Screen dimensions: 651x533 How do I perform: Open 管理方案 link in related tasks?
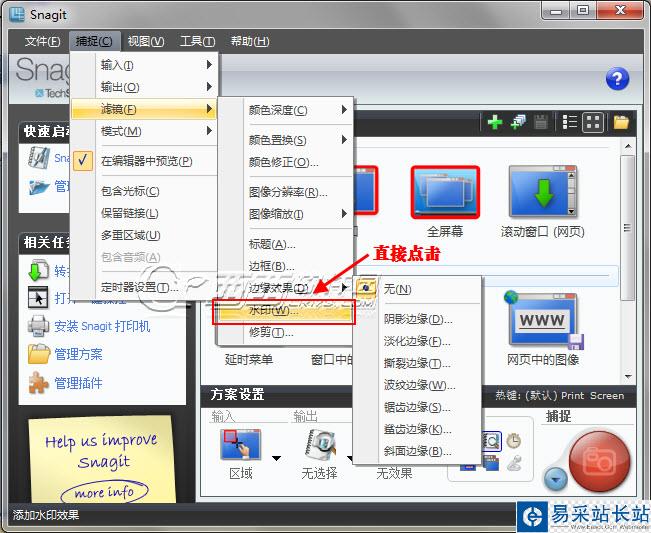(x=78, y=354)
